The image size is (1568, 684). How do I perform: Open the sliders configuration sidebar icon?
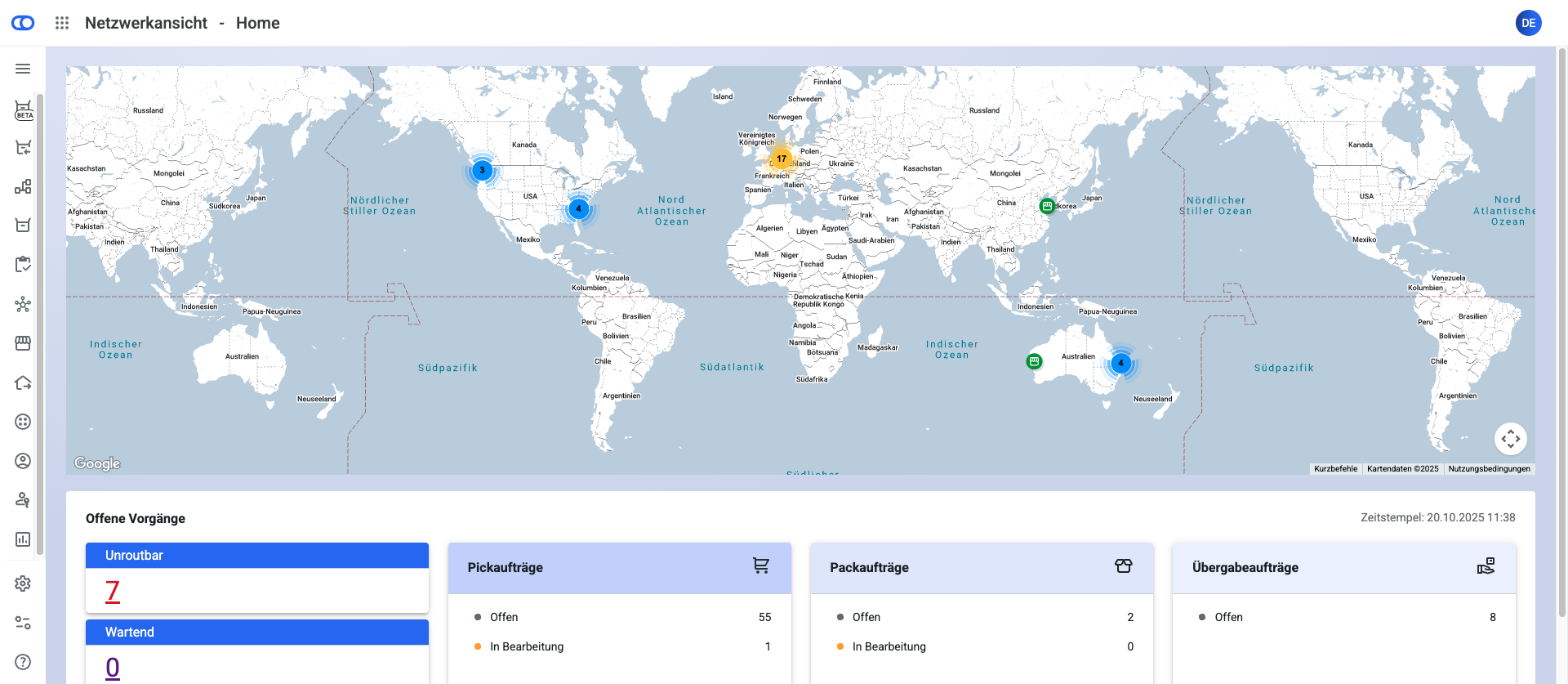(x=23, y=623)
